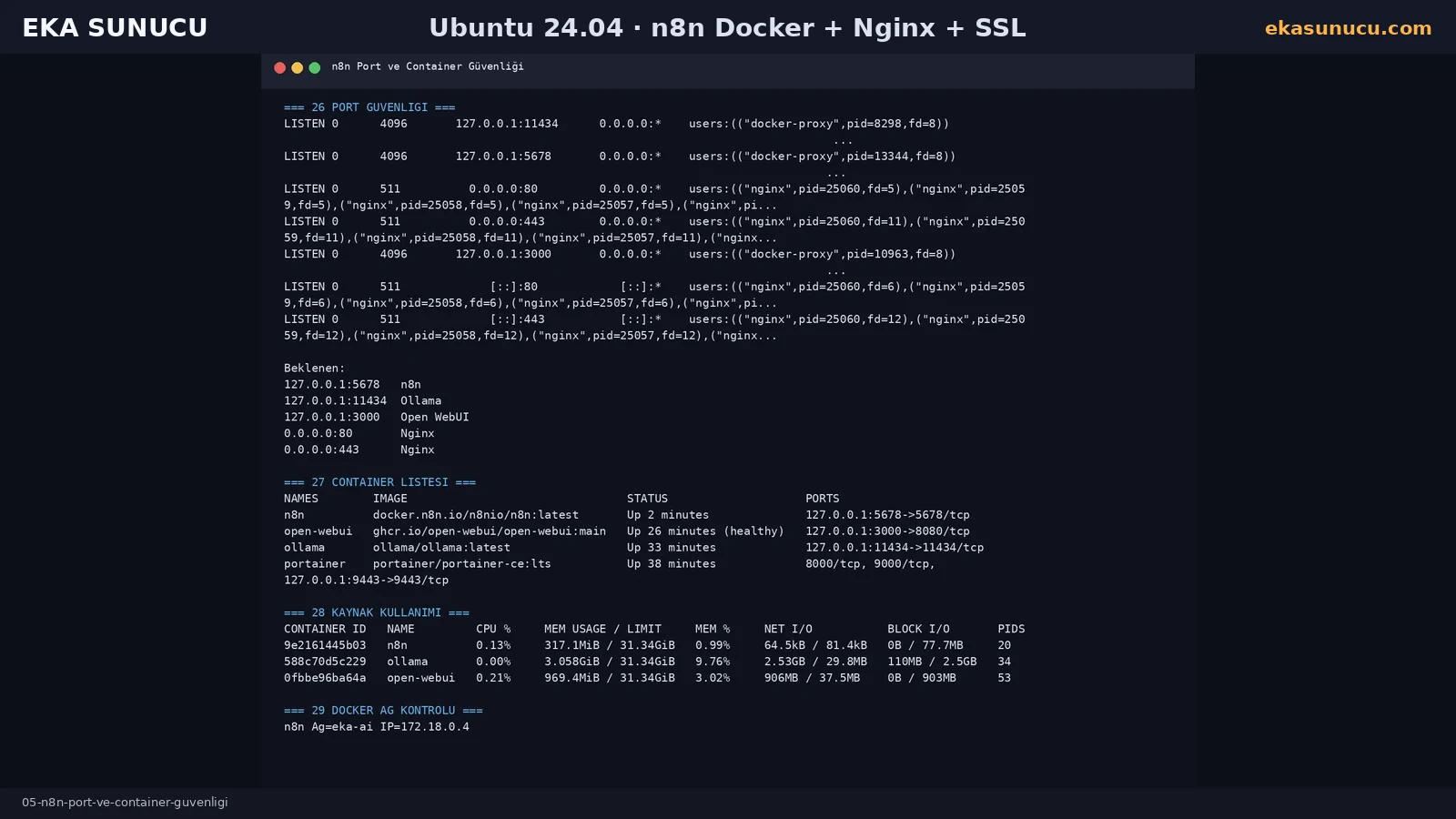The image size is (1456, 819).
Task: Click the memory usage "317.1MiB / 31.34GiB"
Action: tap(610, 646)
